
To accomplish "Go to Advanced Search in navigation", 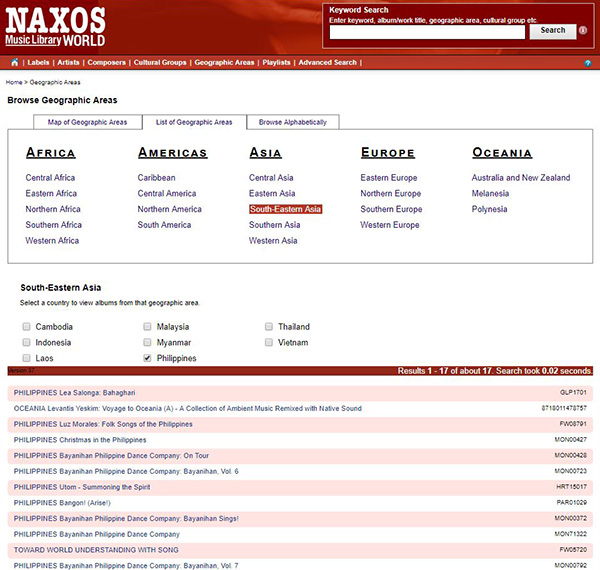I will (327, 63).
